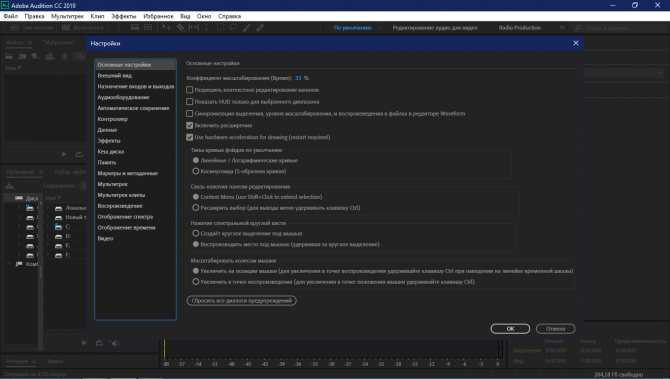The image size is (670, 379).
Task: Enable the first checkbox under zoom factor
Action: click(x=189, y=90)
